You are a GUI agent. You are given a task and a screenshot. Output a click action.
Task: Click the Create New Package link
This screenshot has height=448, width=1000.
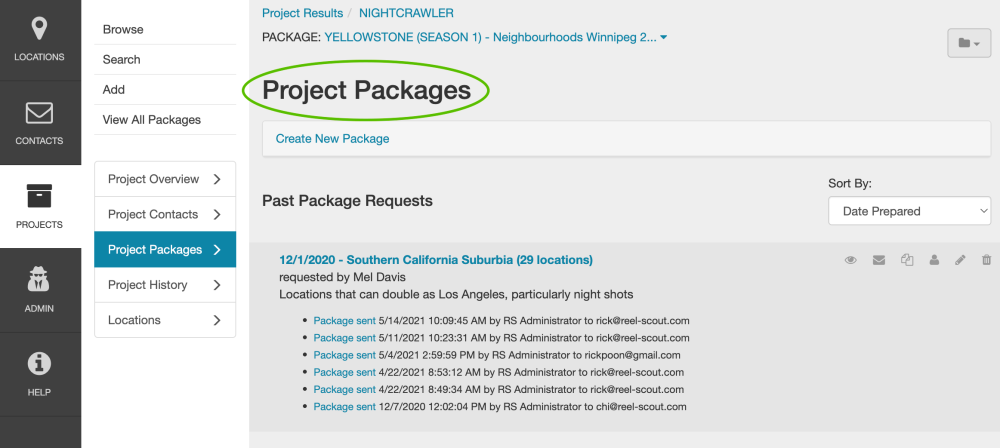[332, 139]
